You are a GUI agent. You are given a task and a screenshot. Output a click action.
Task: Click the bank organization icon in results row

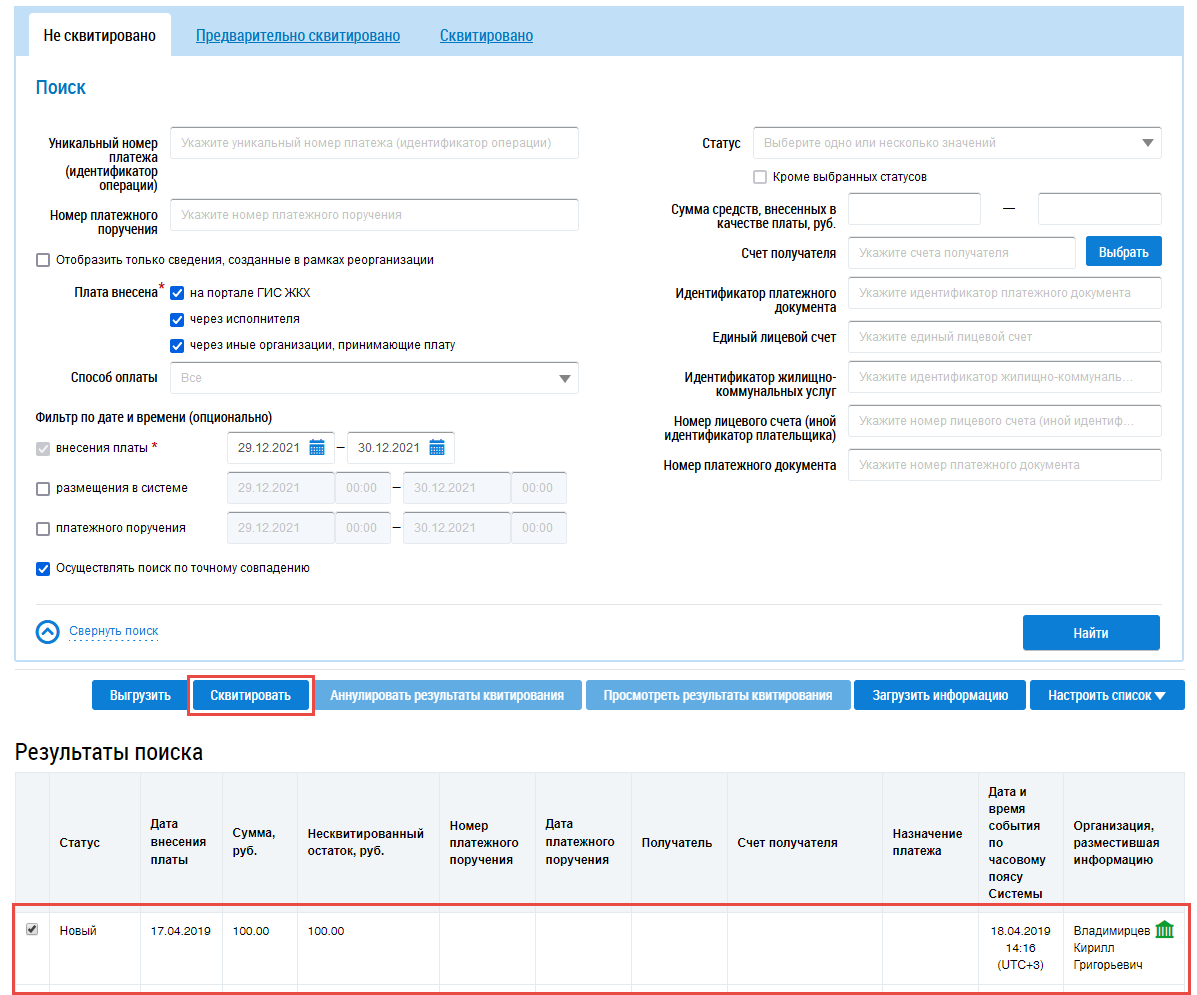1164,930
